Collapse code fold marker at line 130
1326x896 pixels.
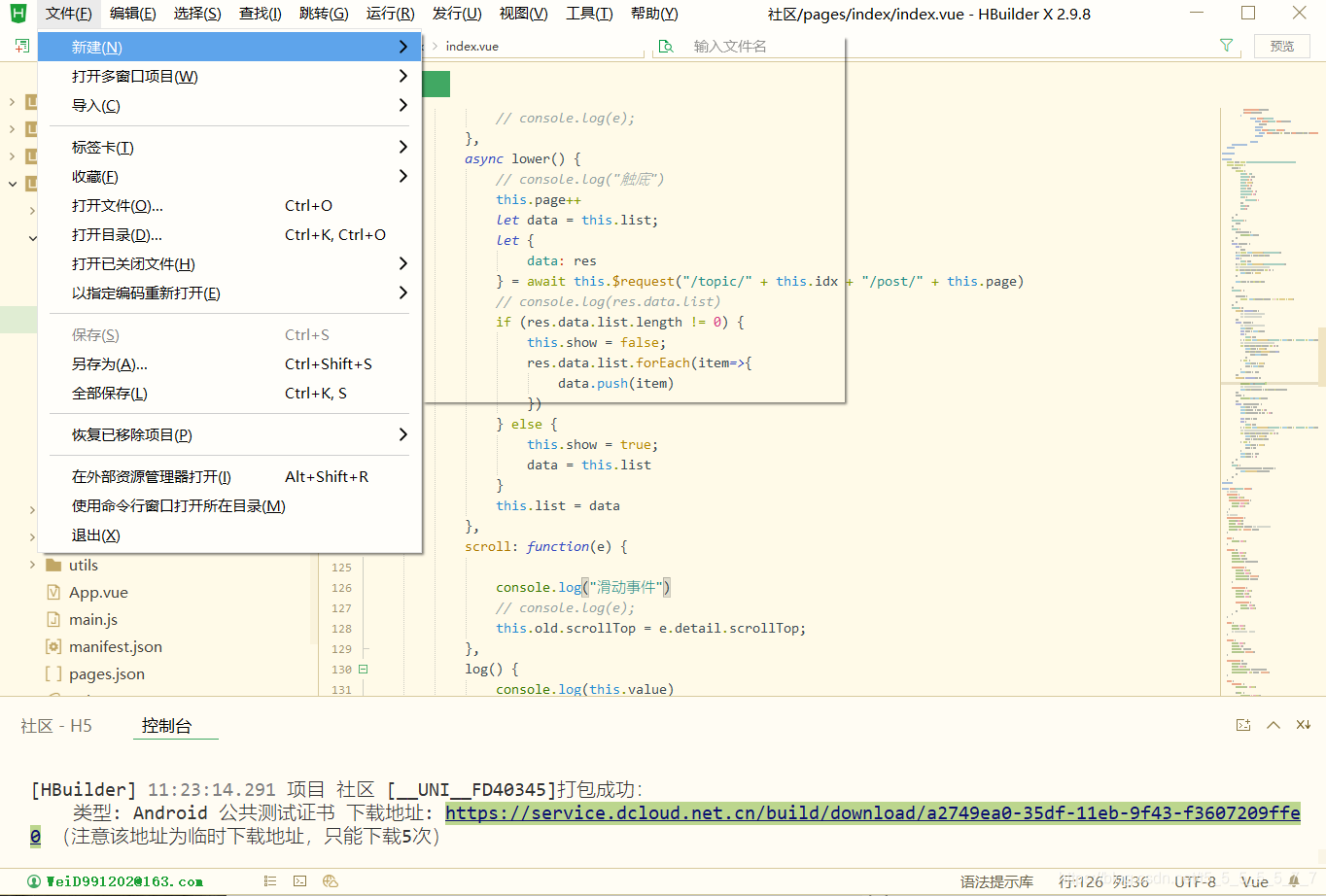[363, 669]
